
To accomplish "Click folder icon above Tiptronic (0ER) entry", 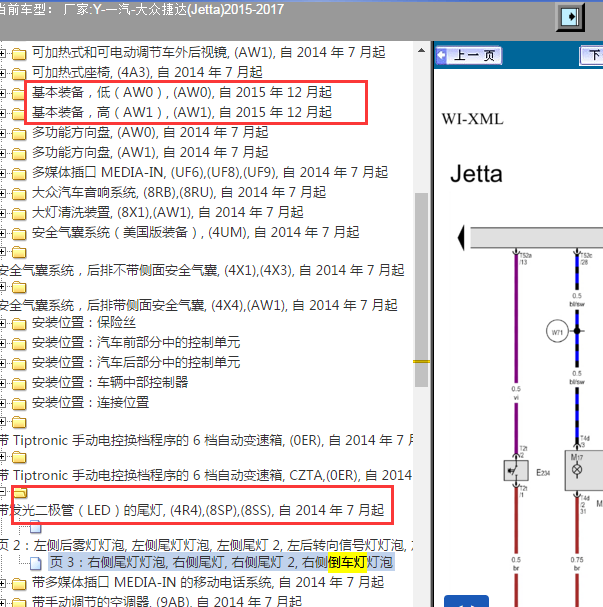I will coord(19,422).
